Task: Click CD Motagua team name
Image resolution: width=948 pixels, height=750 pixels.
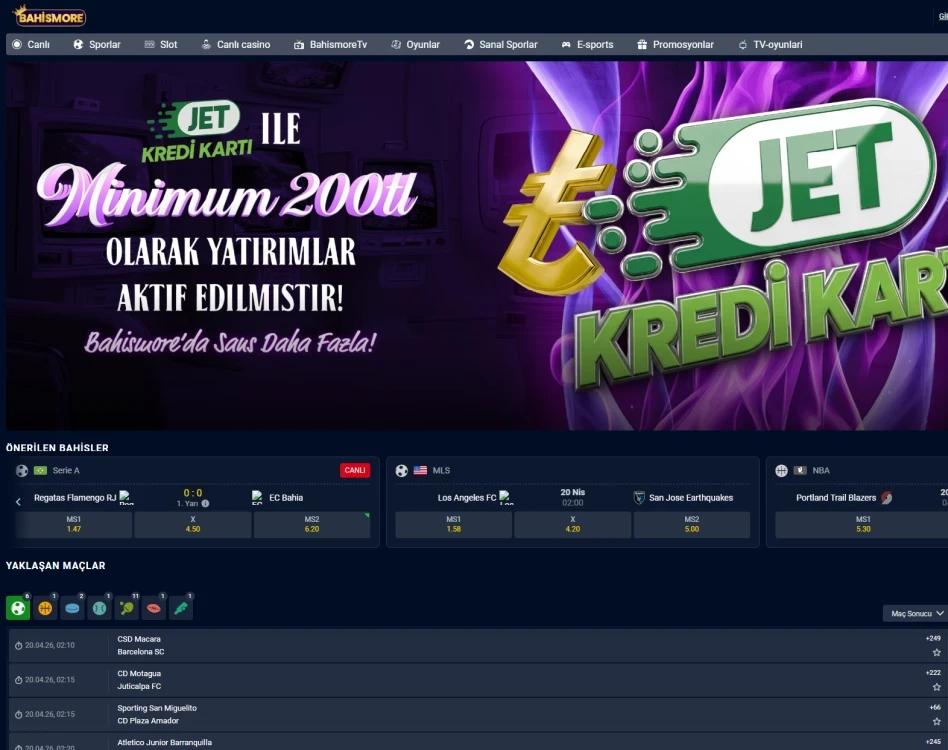Action: click(139, 673)
